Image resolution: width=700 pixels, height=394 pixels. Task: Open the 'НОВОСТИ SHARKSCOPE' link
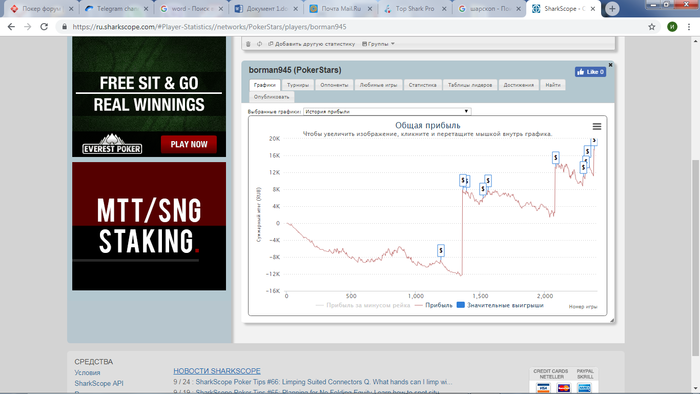[217, 371]
